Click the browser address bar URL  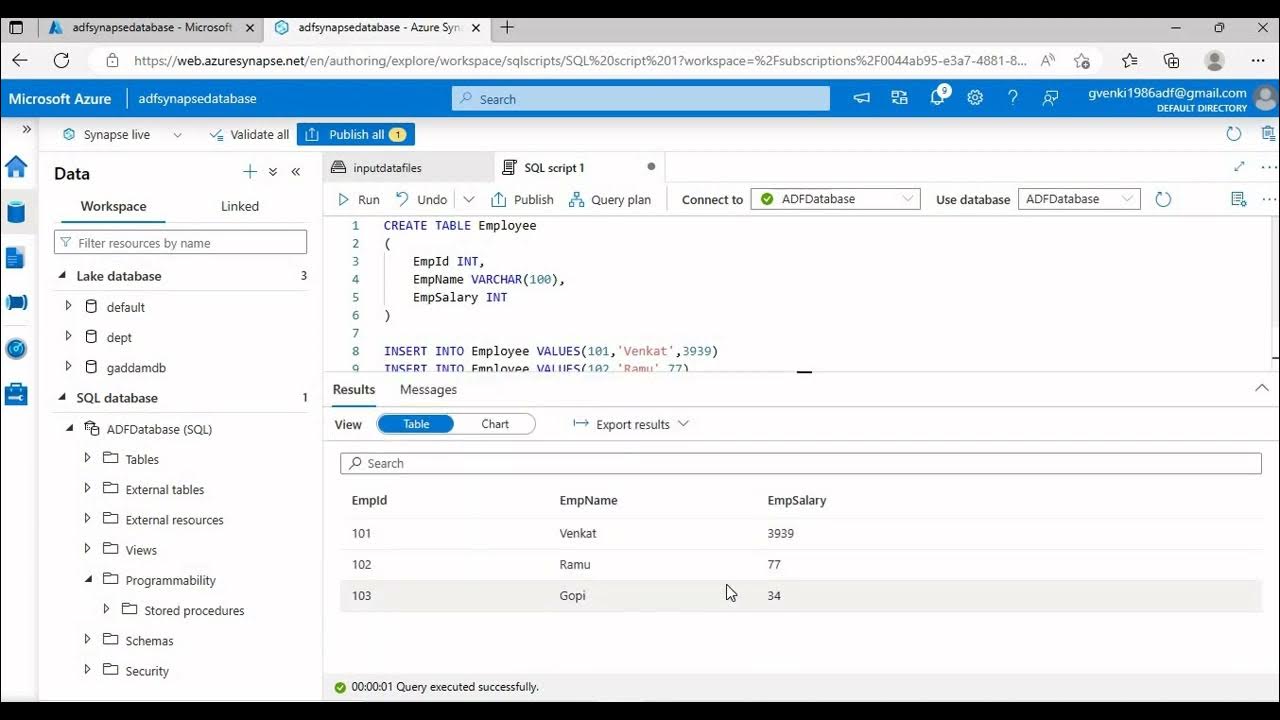[580, 61]
